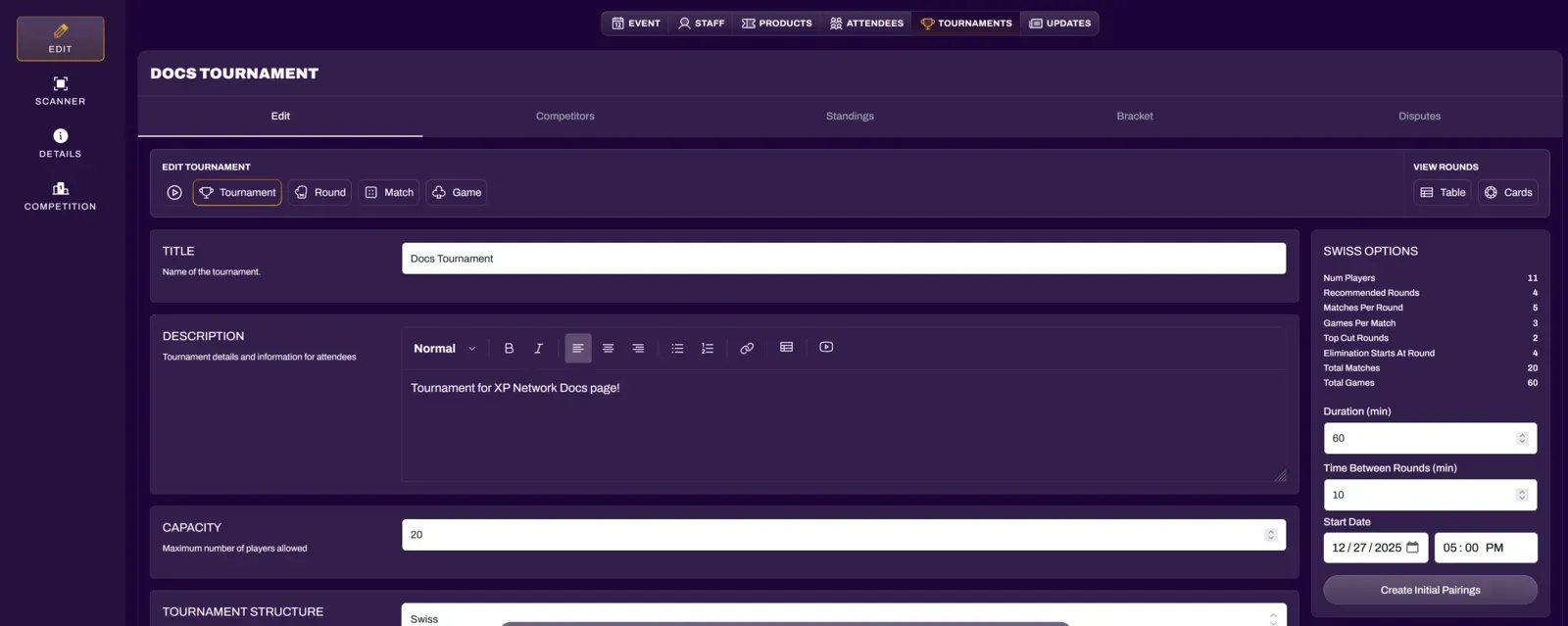Insert a bulleted list
Screen dimensions: 1568x626
coord(677,348)
